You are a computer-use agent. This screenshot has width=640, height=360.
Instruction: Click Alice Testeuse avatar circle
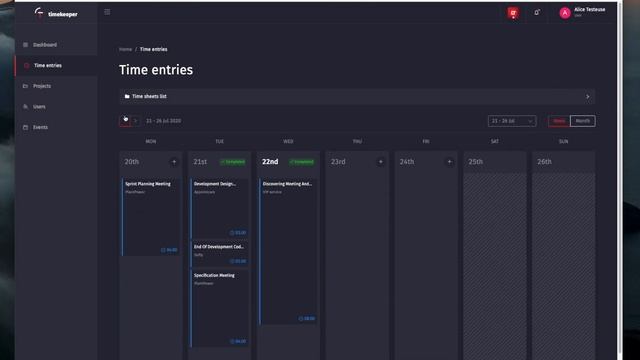pos(565,13)
